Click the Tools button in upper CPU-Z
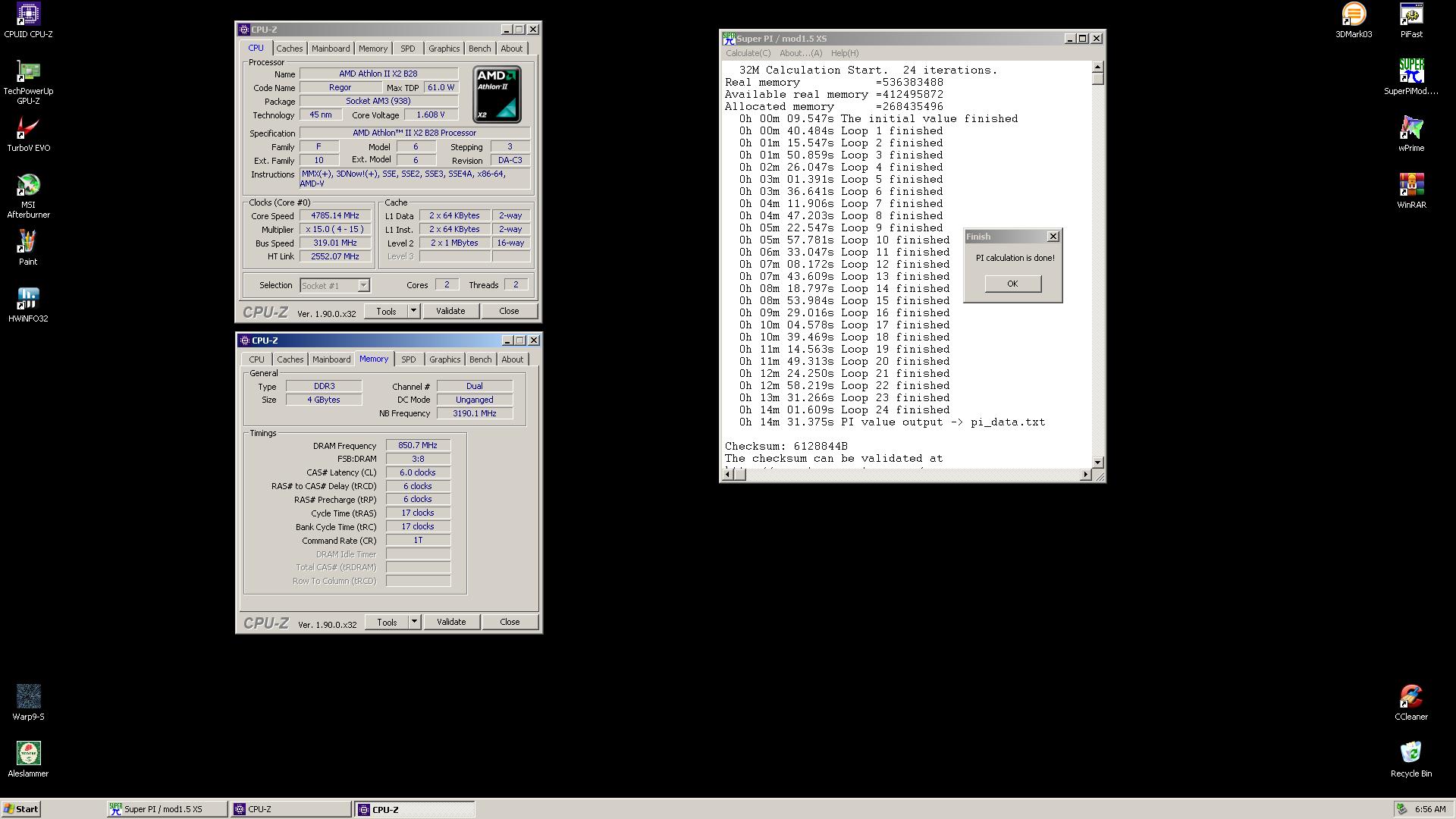Screen dimensions: 1456x819 [386, 311]
